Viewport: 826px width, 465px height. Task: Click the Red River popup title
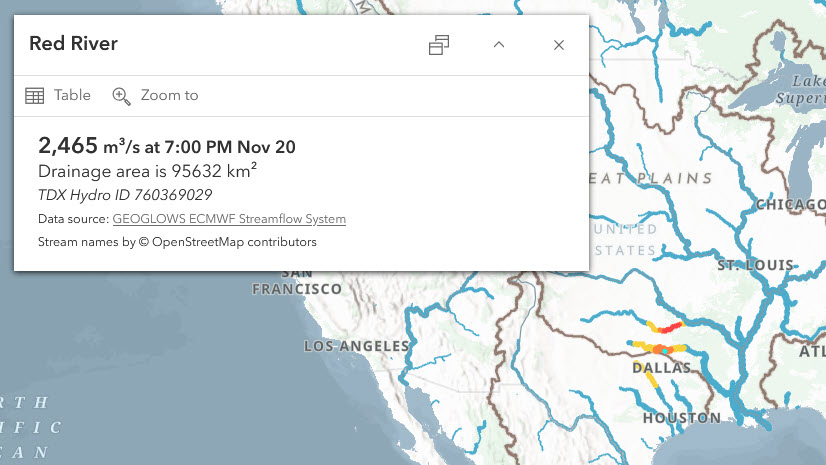[73, 44]
